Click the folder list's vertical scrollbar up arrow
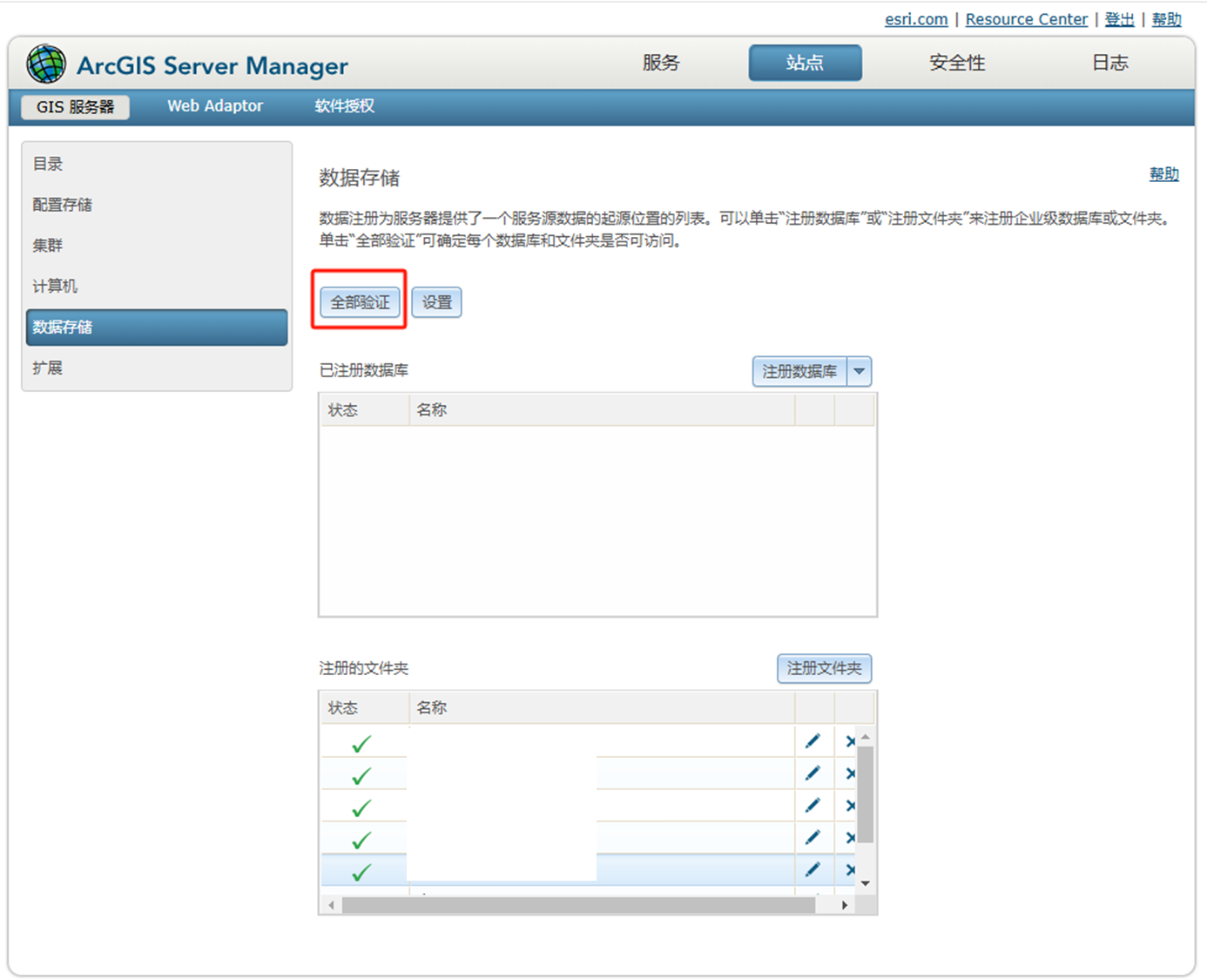The width and height of the screenshot is (1207, 980). (866, 737)
